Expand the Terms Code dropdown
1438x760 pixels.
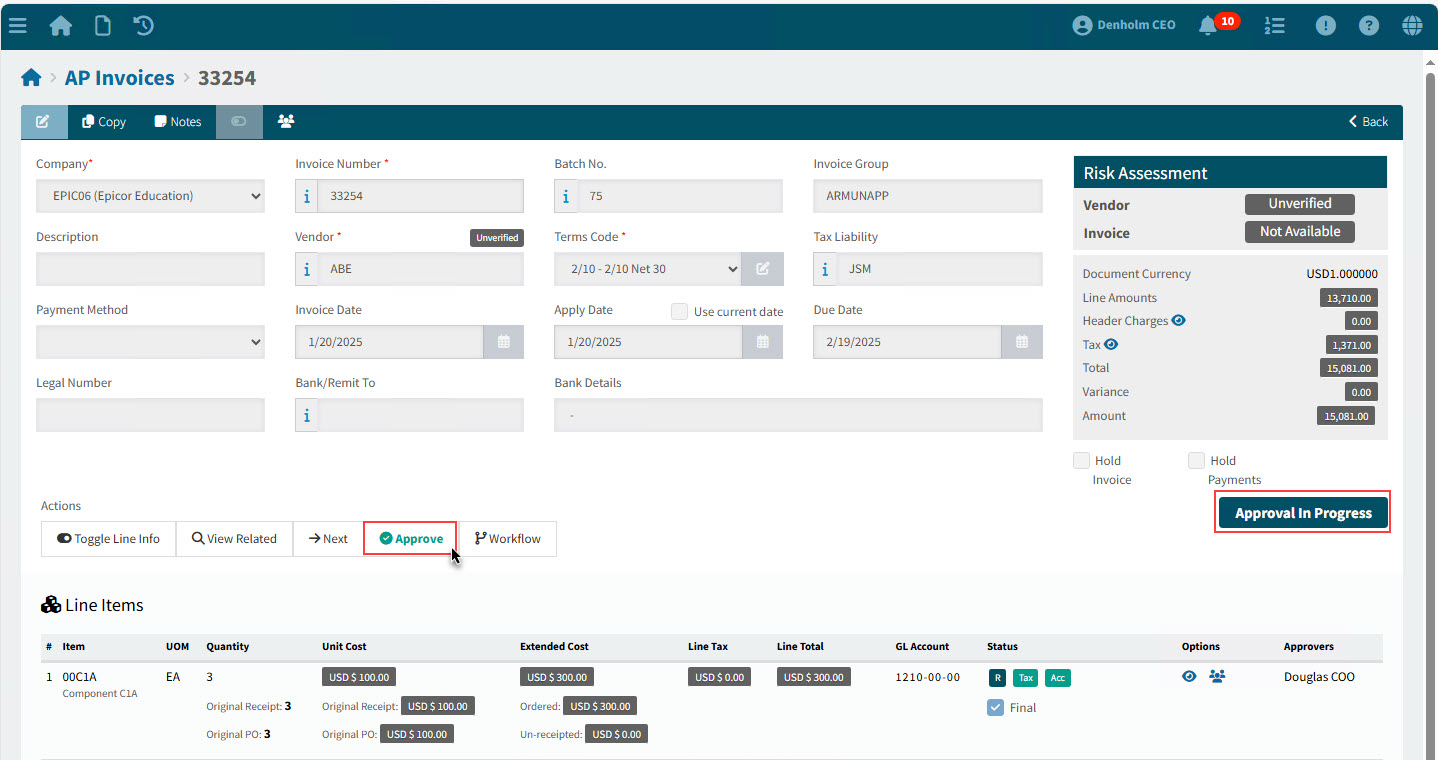coord(646,268)
